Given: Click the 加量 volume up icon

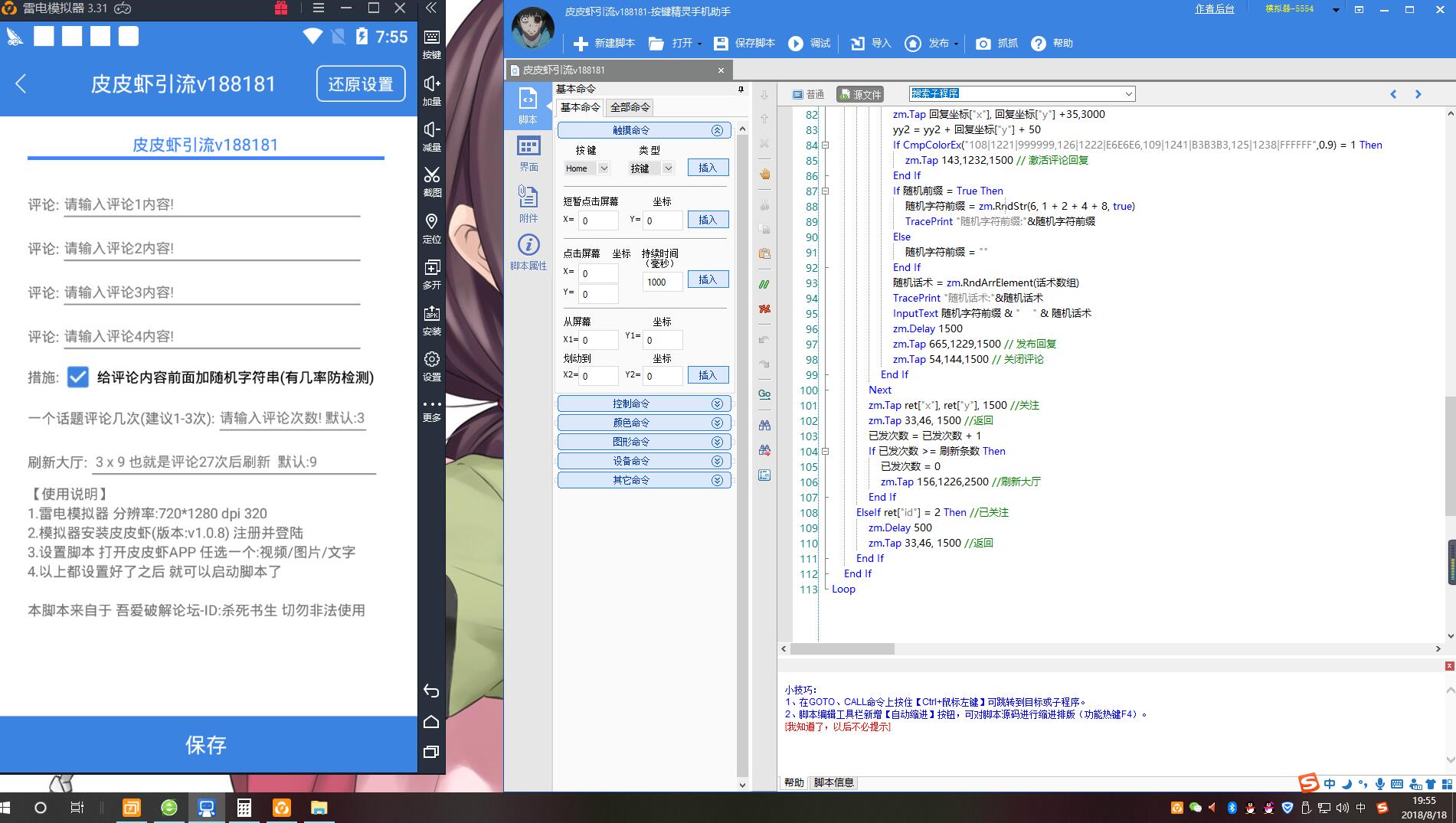Looking at the screenshot, I should (x=432, y=83).
